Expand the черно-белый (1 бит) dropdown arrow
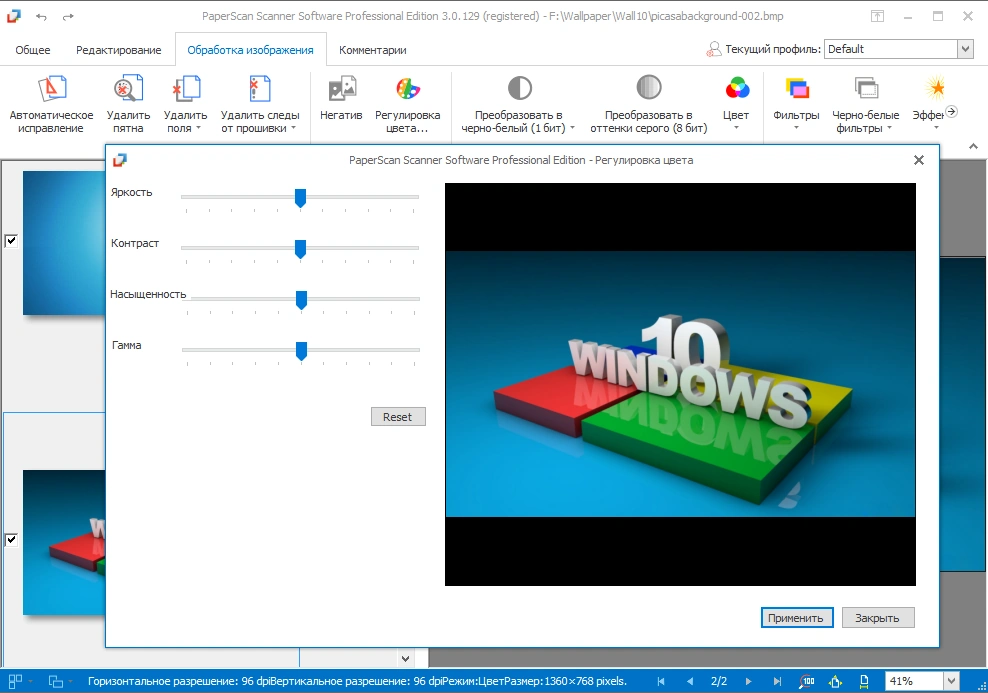The width and height of the screenshot is (988, 693). 572,129
